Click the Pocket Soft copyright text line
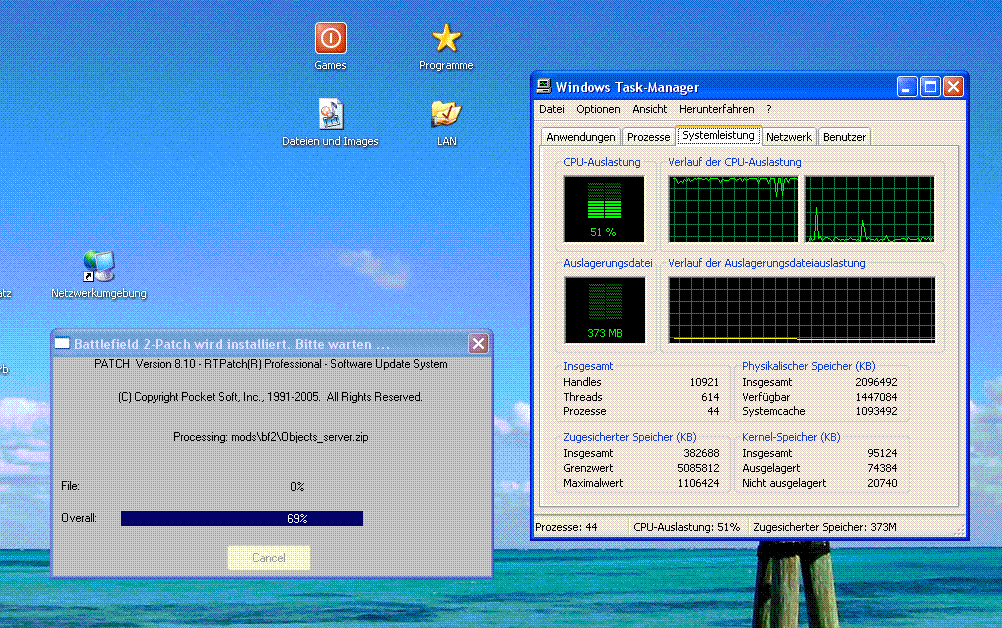1002x628 pixels. (x=270, y=397)
